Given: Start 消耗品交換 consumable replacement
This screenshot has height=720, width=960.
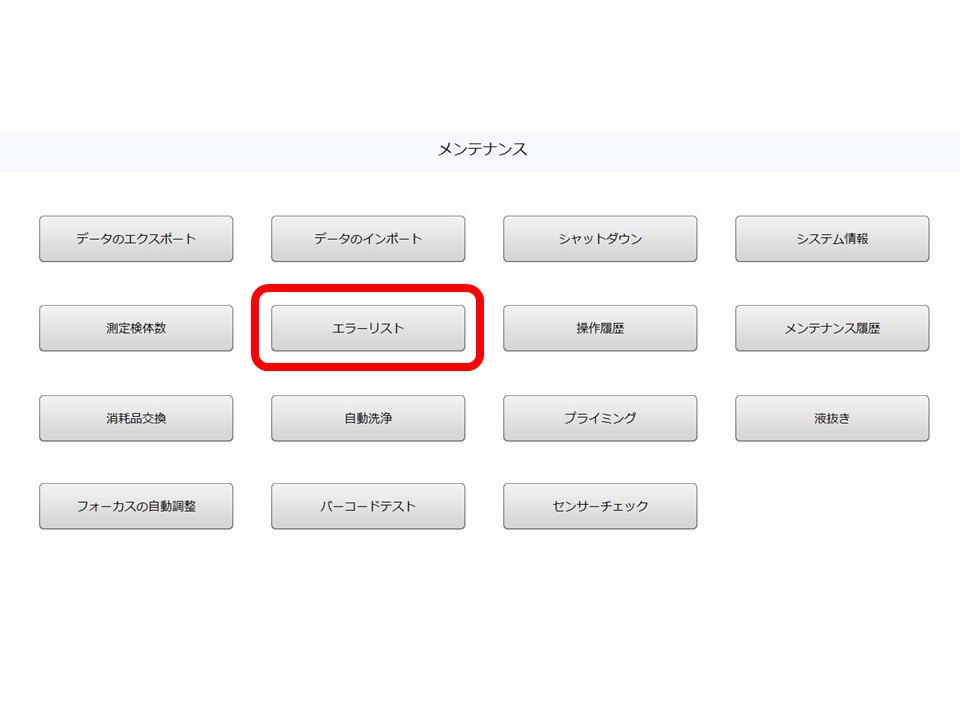Looking at the screenshot, I should pyautogui.click(x=135, y=417).
